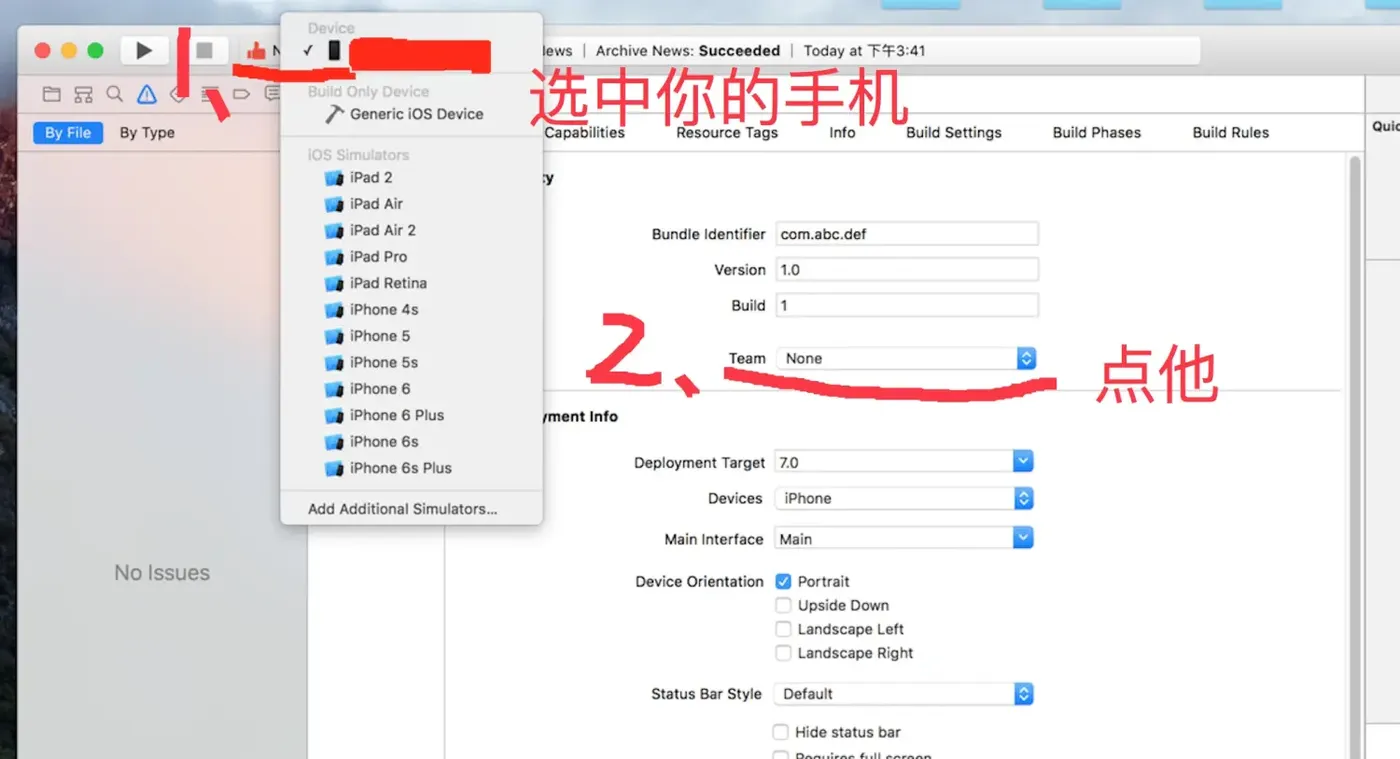Go to the Build Phases tab

click(1097, 132)
